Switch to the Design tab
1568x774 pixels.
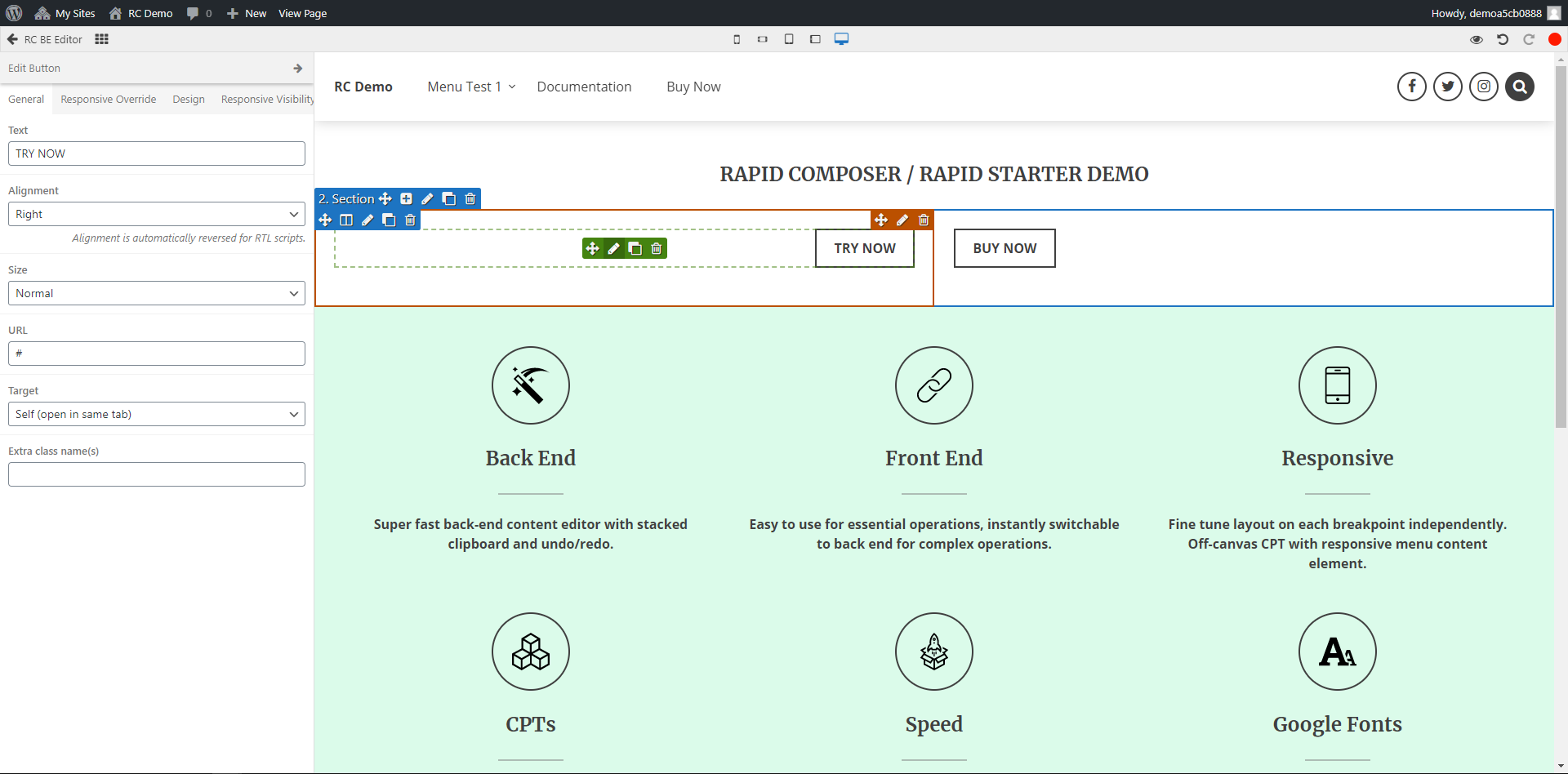(x=189, y=100)
